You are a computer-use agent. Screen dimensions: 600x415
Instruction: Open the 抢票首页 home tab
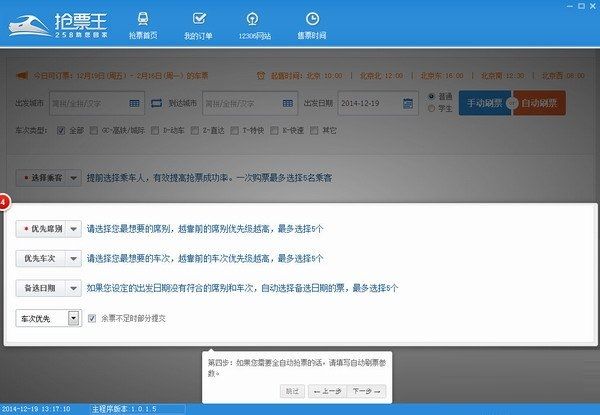pyautogui.click(x=143, y=26)
